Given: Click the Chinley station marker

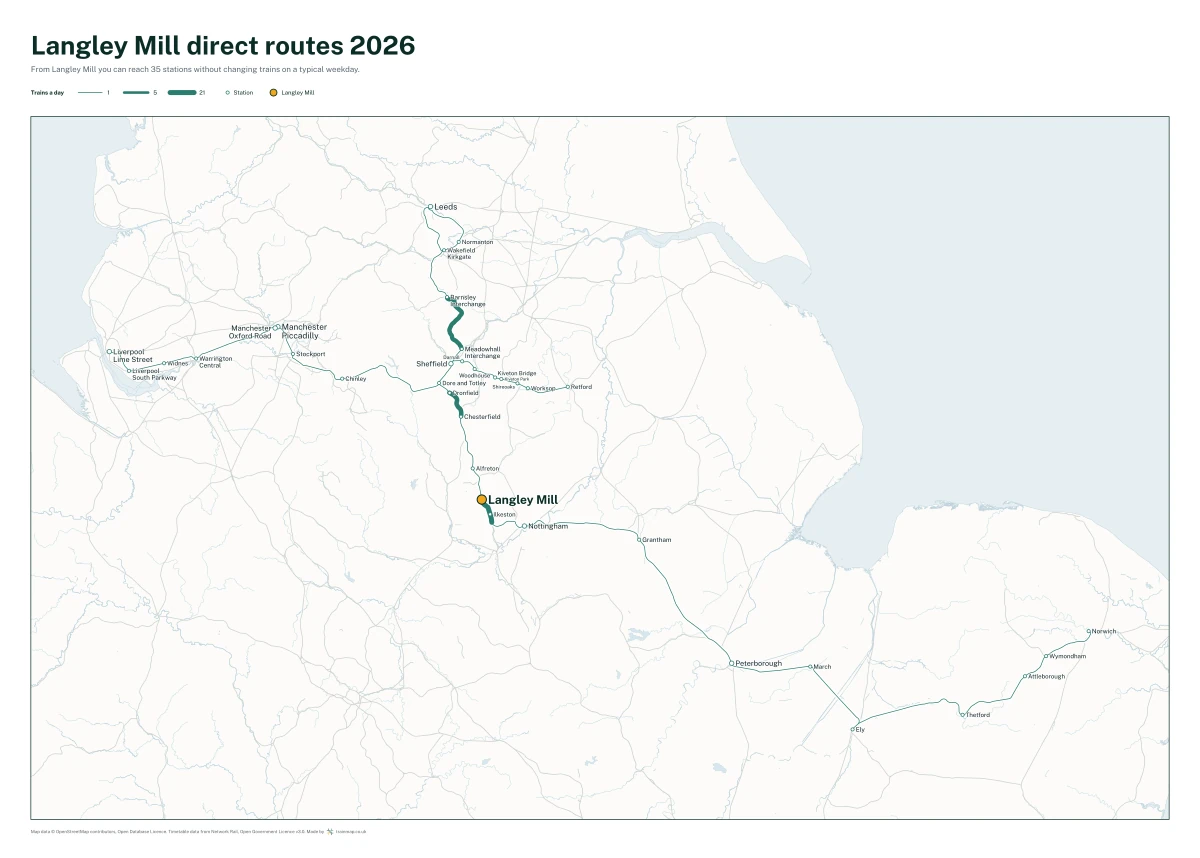Looking at the screenshot, I should click(342, 379).
